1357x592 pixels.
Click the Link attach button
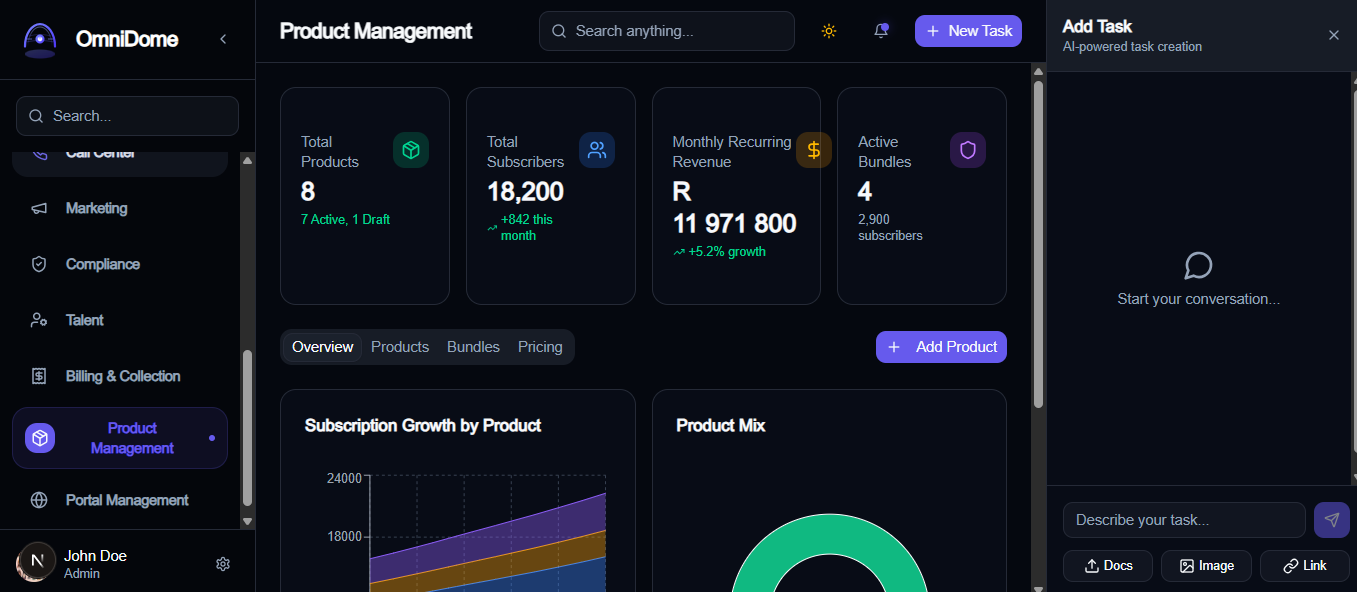(1305, 566)
